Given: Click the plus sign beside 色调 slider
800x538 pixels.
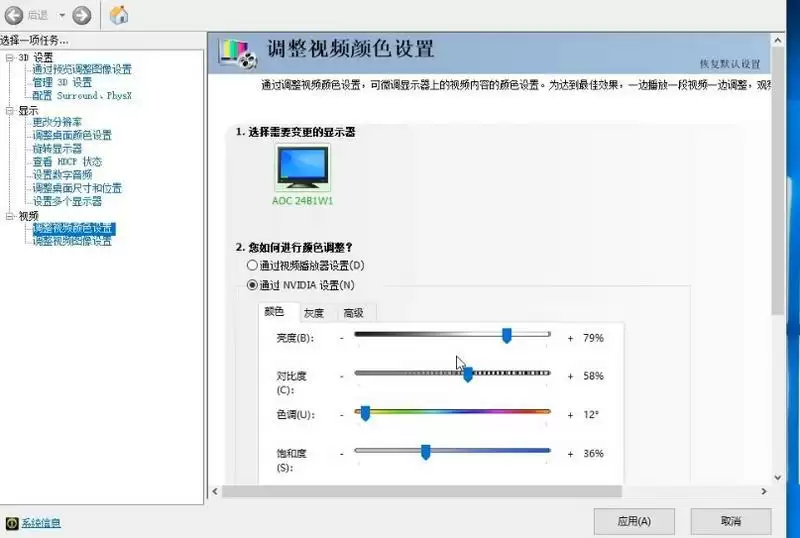Looking at the screenshot, I should tap(570, 415).
